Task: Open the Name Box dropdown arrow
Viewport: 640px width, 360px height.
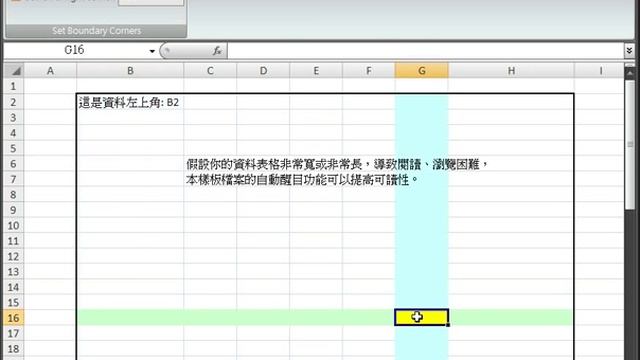Action: click(152, 51)
